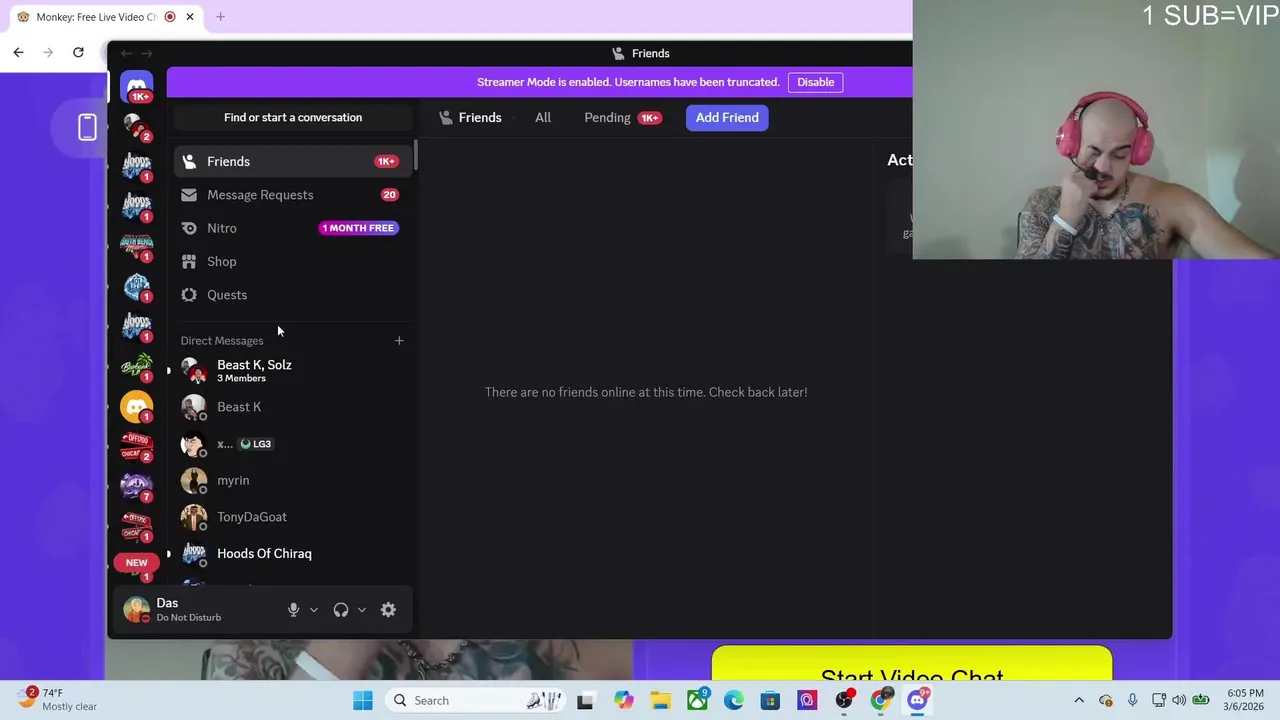Screen dimensions: 1280x720
Task: Click the Quests icon in sidebar
Action: (x=189, y=295)
